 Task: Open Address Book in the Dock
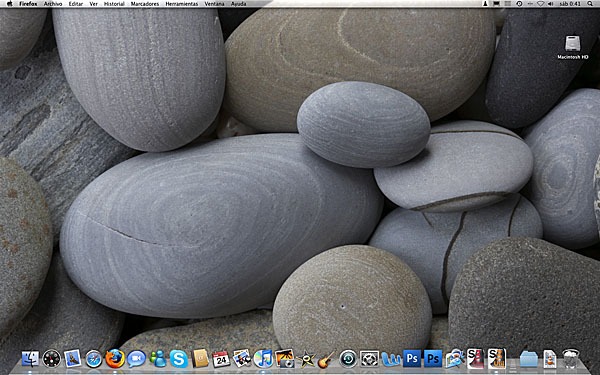[x=200, y=359]
